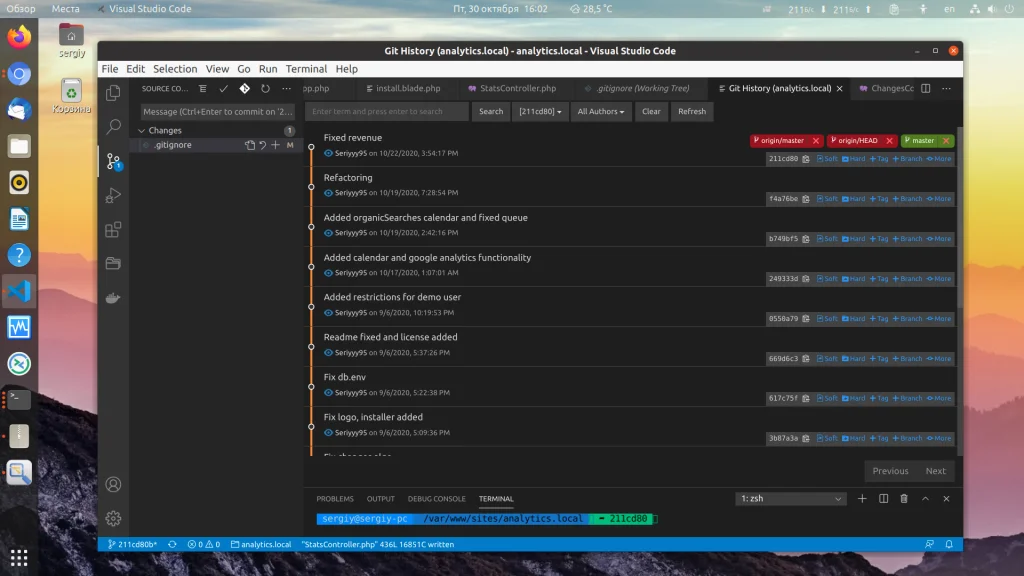1024x576 pixels.
Task: Go to Next page of commits
Action: click(935, 471)
